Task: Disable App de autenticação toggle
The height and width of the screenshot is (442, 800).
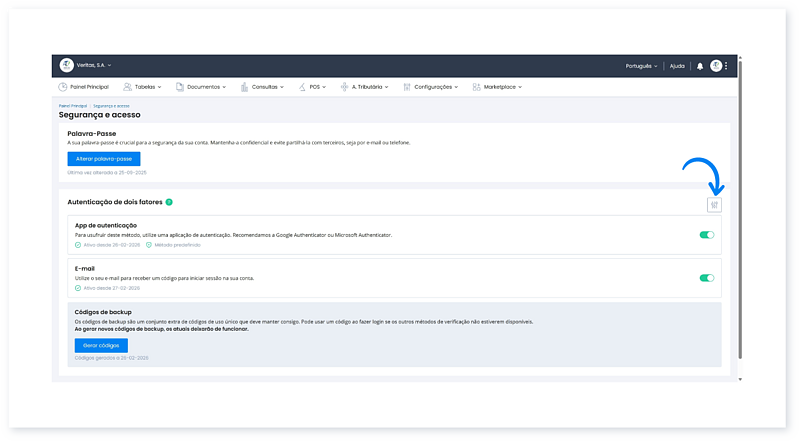Action: pos(707,235)
